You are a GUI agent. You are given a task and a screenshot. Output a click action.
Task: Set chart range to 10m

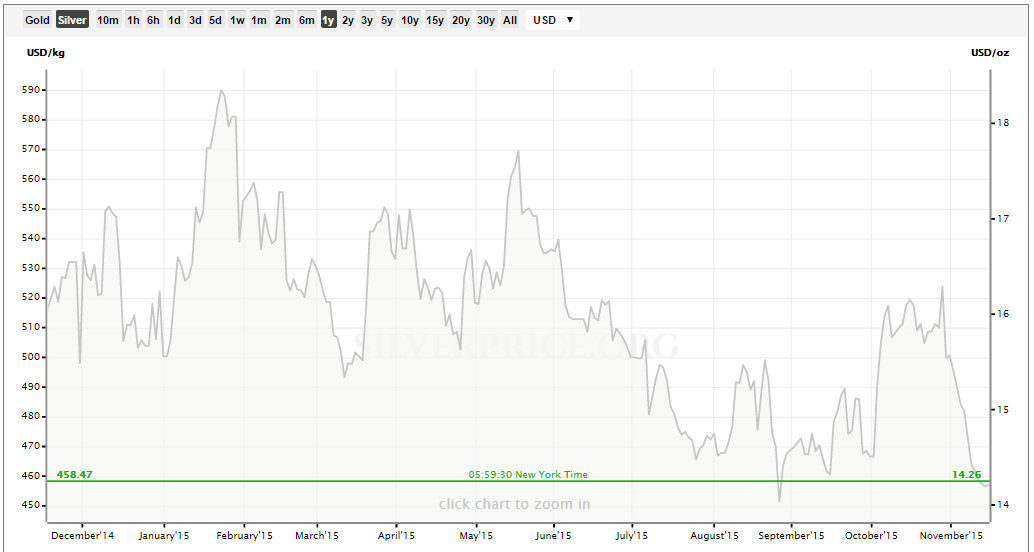[108, 20]
